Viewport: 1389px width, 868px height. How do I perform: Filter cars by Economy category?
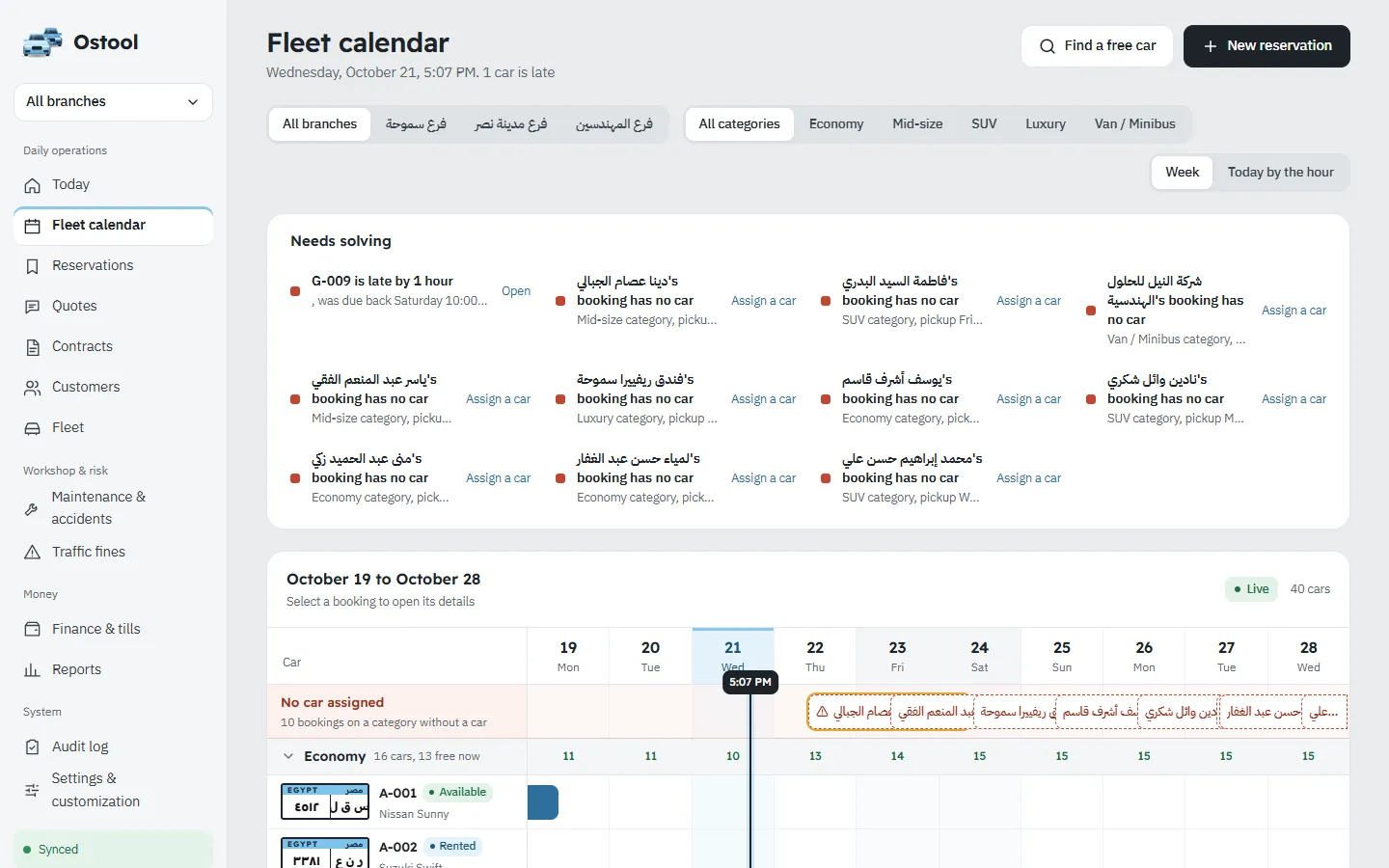pyautogui.click(x=836, y=124)
